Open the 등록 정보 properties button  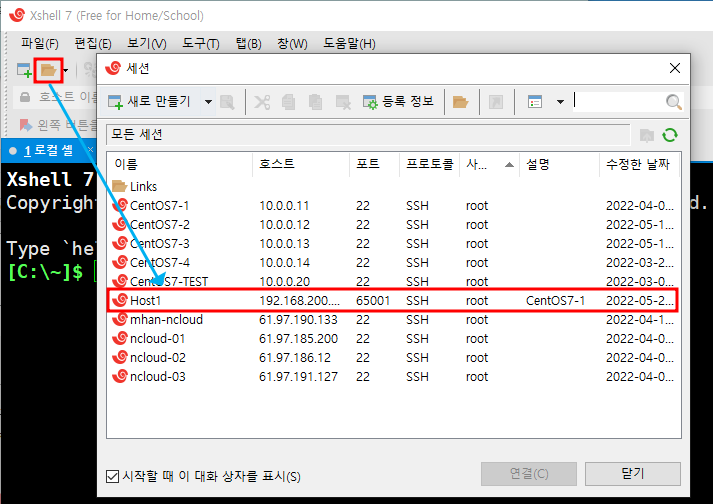pyautogui.click(x=398, y=101)
